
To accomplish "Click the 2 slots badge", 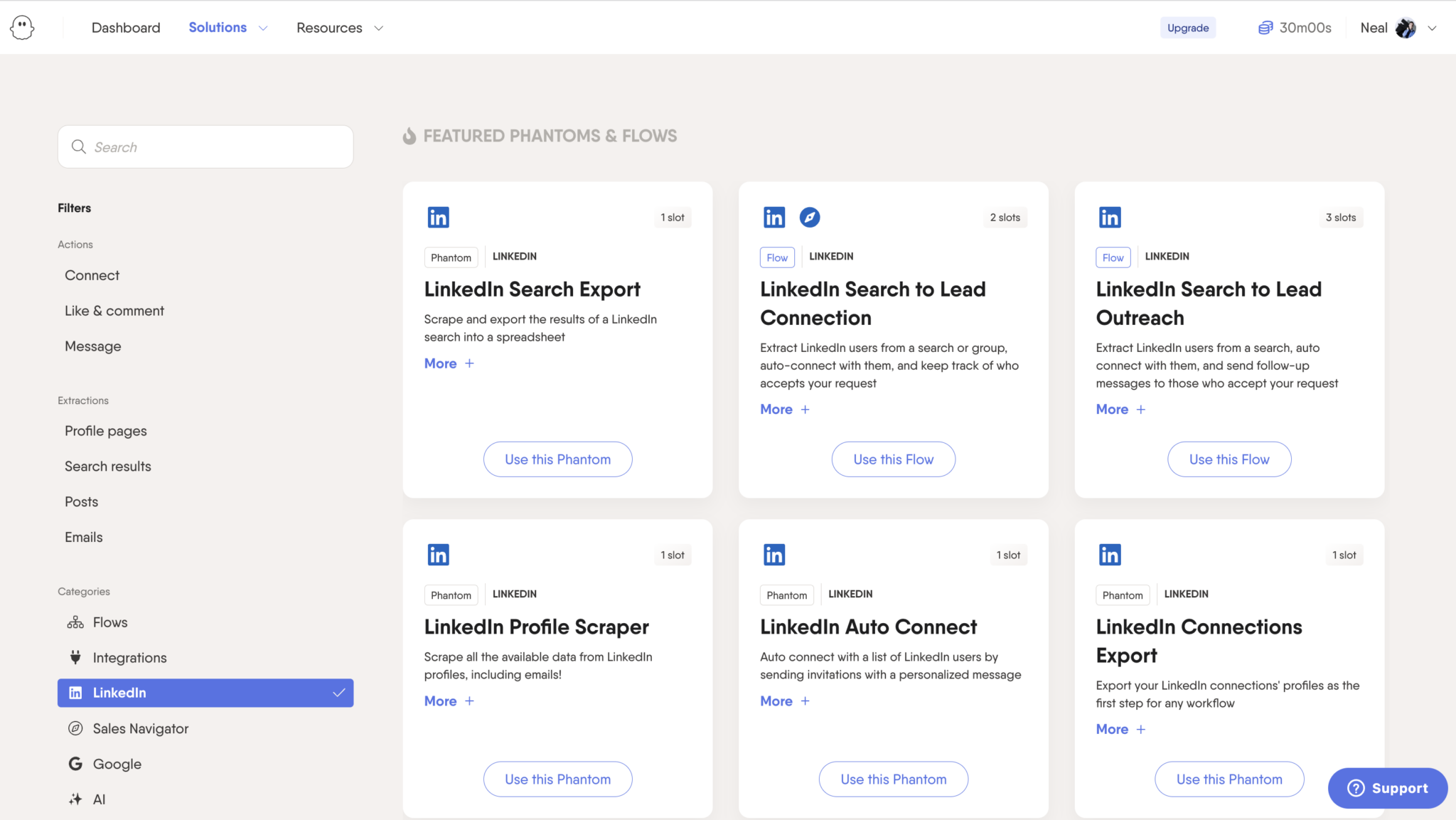I will (1005, 218).
